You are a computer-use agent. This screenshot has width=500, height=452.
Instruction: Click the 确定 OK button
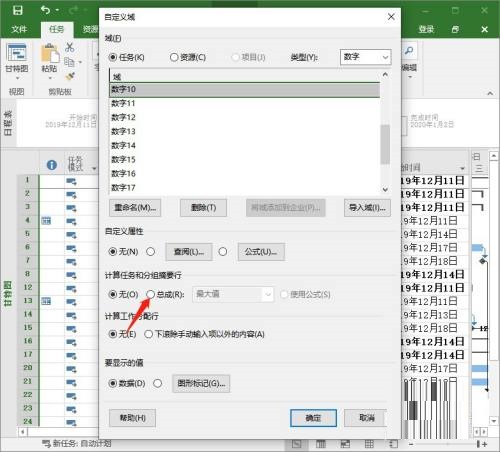[x=313, y=418]
